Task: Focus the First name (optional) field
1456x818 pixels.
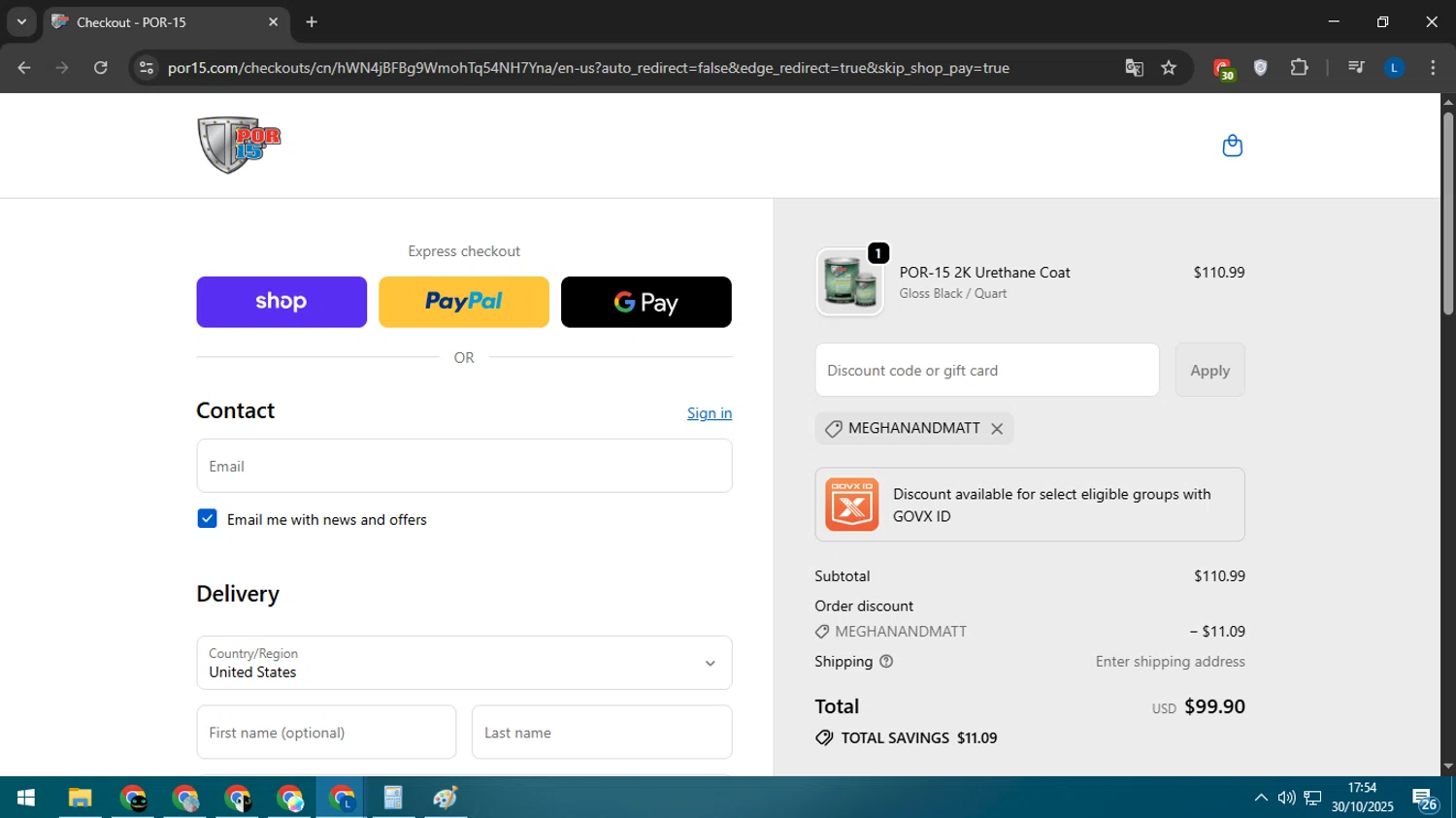Action: tap(326, 733)
